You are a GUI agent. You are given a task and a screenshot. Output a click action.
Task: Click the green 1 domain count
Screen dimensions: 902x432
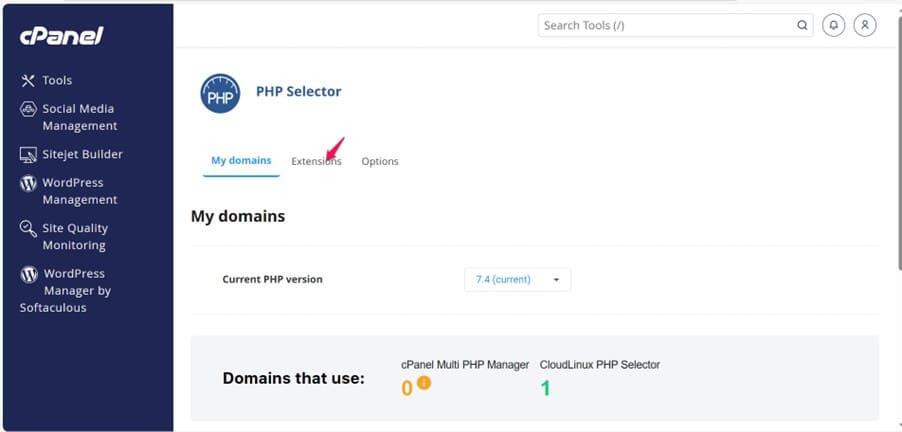pyautogui.click(x=545, y=389)
